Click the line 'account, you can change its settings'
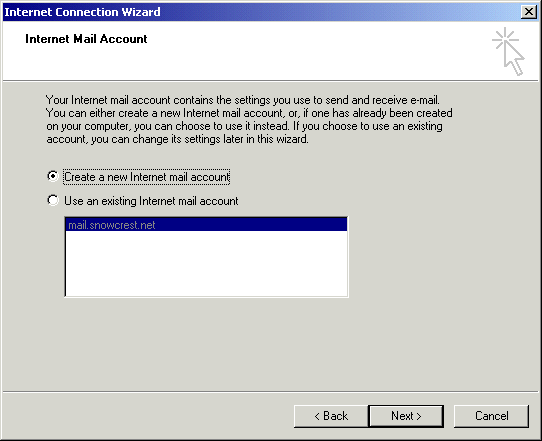The width and height of the screenshot is (542, 441). click(x=177, y=139)
